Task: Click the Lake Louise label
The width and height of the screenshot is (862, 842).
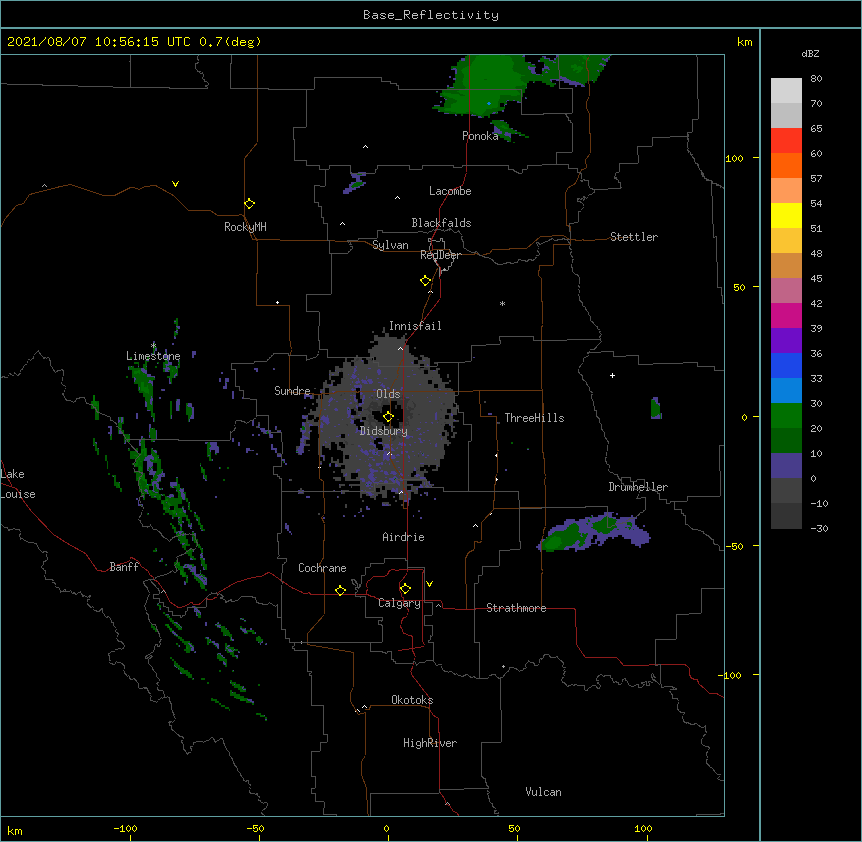Action: [x=18, y=484]
